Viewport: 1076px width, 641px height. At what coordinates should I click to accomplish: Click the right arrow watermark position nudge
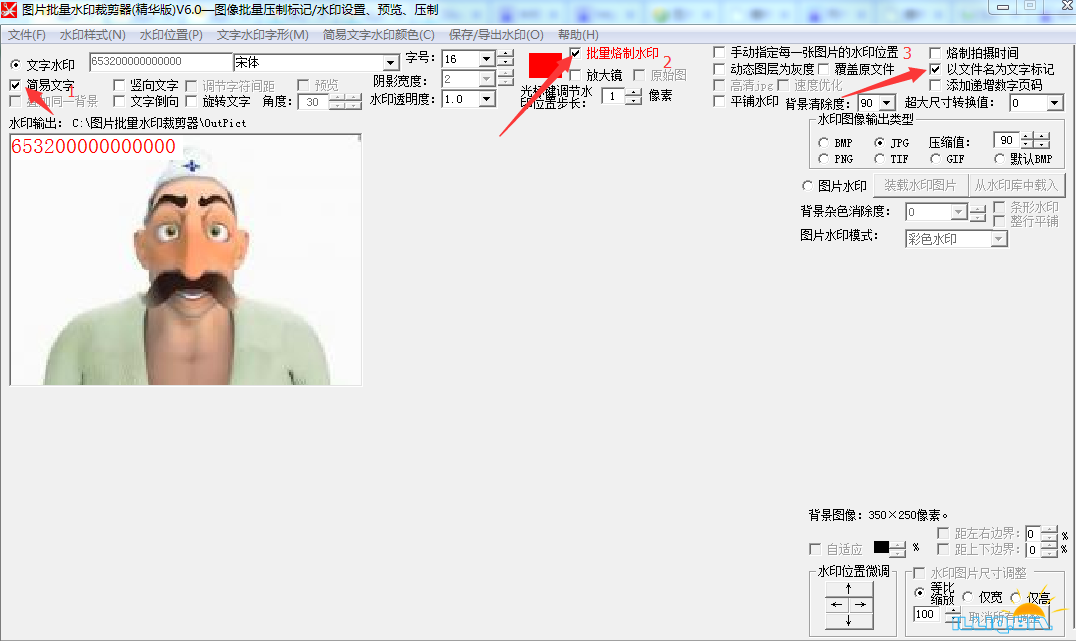pyautogui.click(x=861, y=605)
